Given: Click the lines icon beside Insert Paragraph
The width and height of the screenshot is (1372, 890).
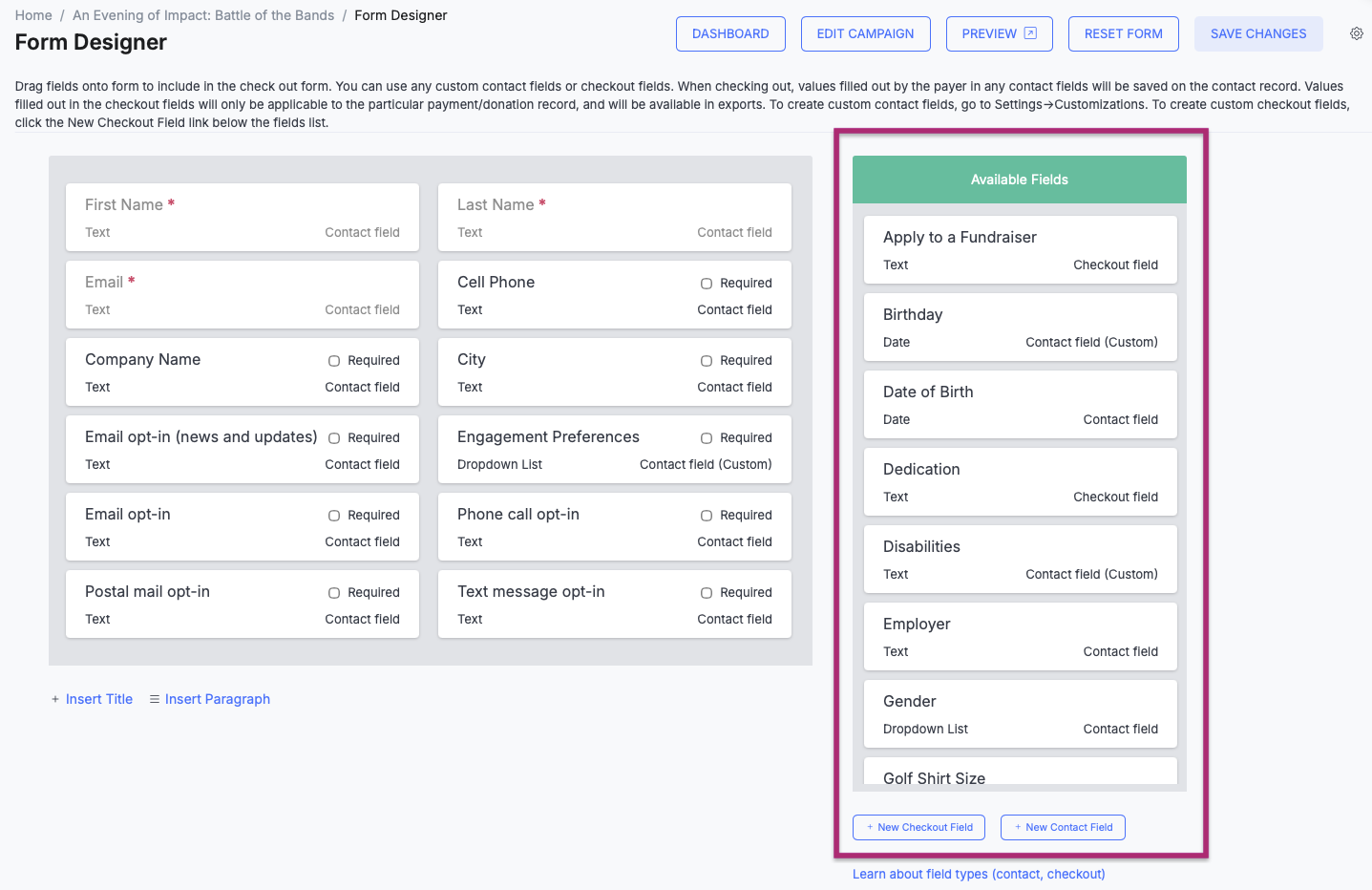Looking at the screenshot, I should click(x=155, y=699).
